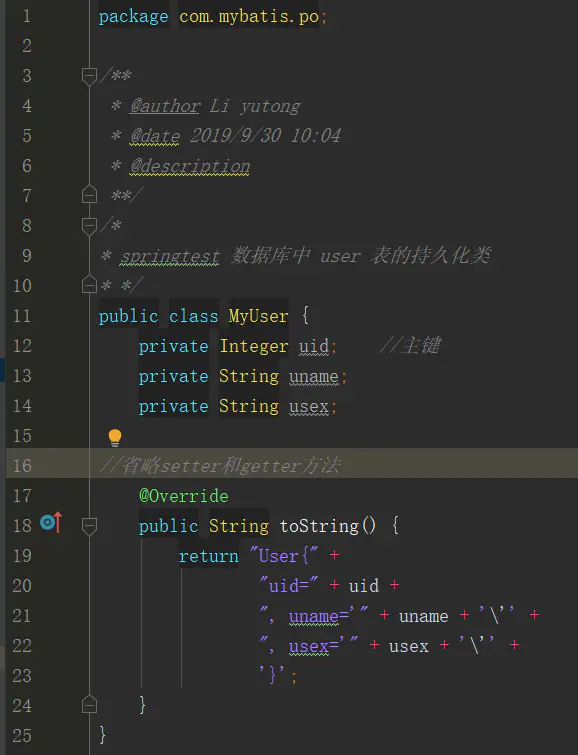The width and height of the screenshot is (578, 755).
Task: Click the @Override annotation
Action: coord(184,496)
